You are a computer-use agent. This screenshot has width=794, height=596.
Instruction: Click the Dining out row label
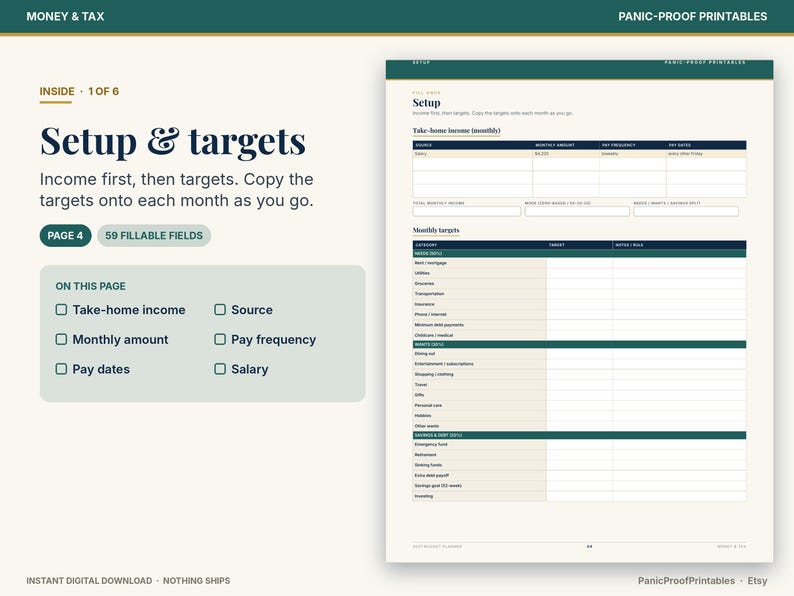(425, 353)
